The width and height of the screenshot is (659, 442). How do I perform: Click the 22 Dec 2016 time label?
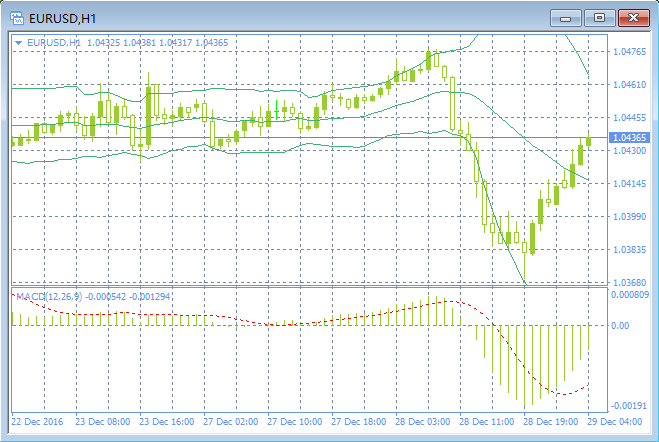click(x=37, y=421)
